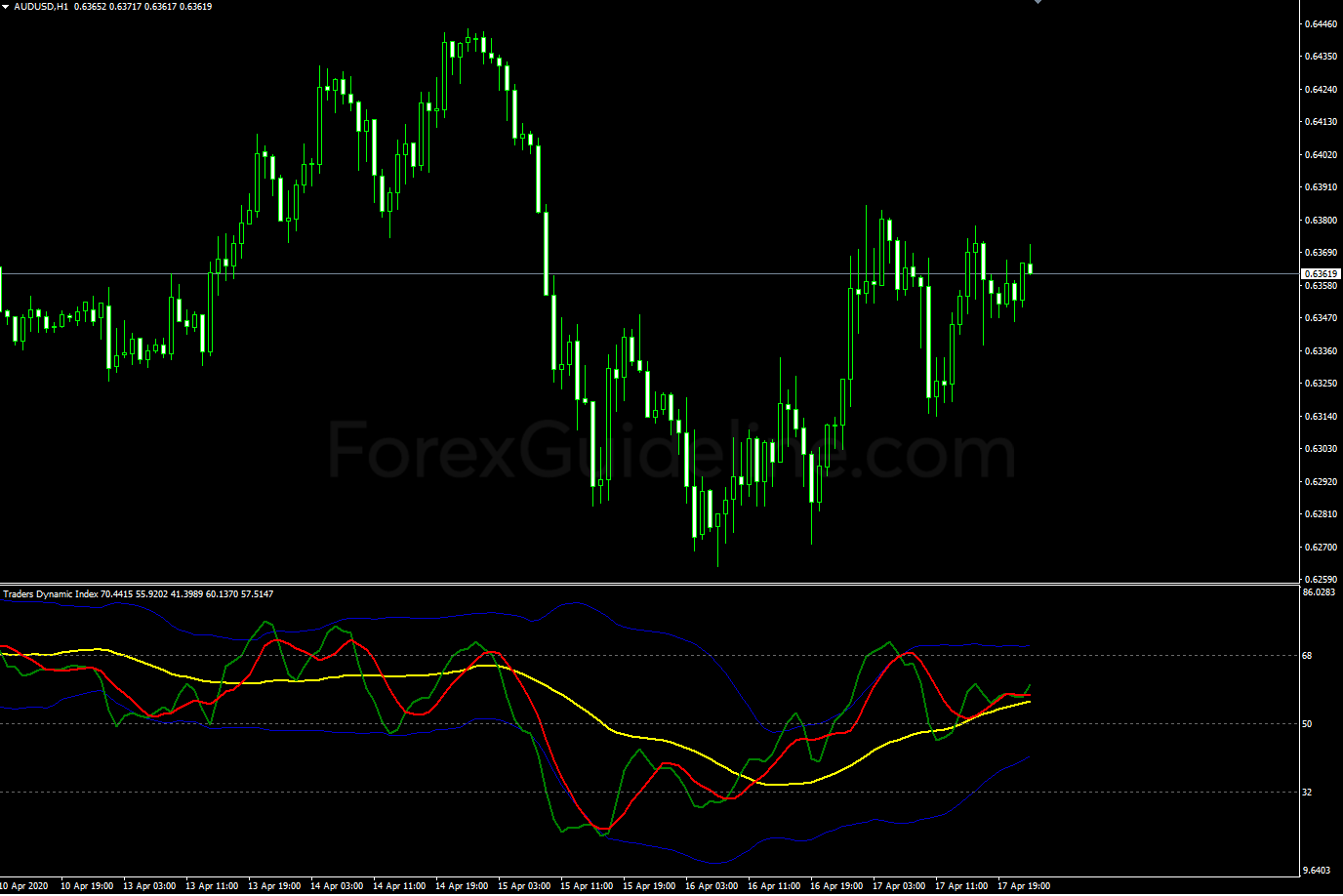Click time label 13 Apr 19:00
1343x896 pixels.
coord(274,886)
